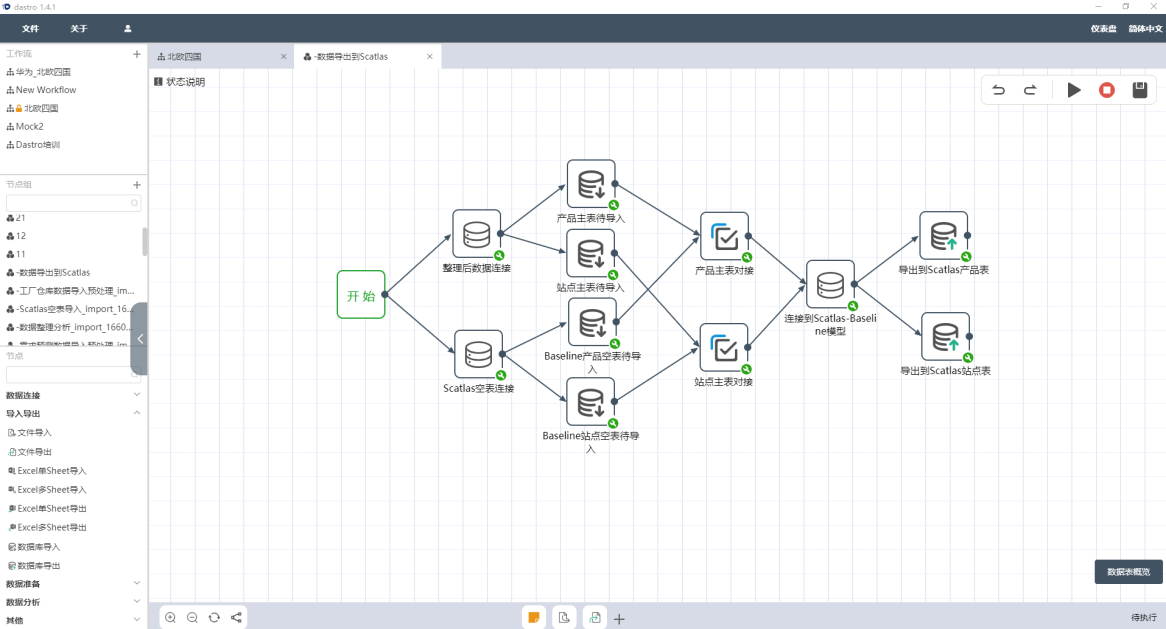Zoom in on the canvas

click(170, 617)
